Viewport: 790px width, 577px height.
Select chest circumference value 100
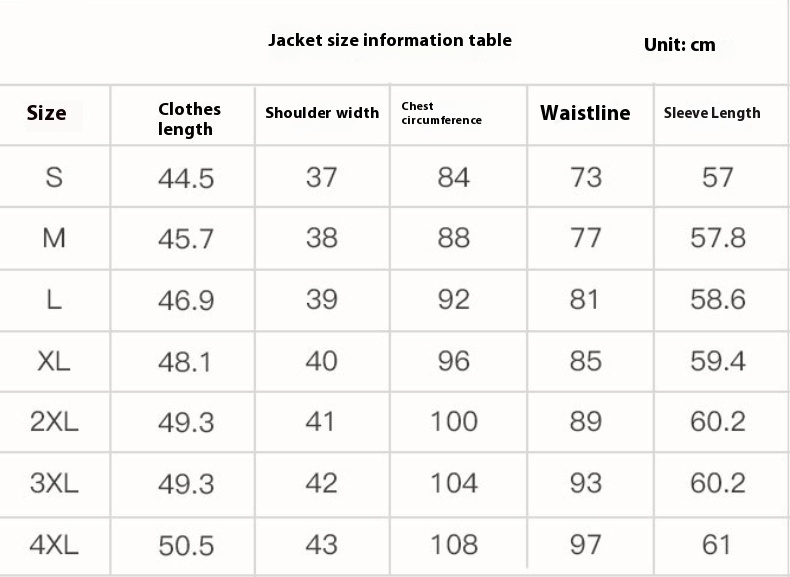click(x=454, y=421)
